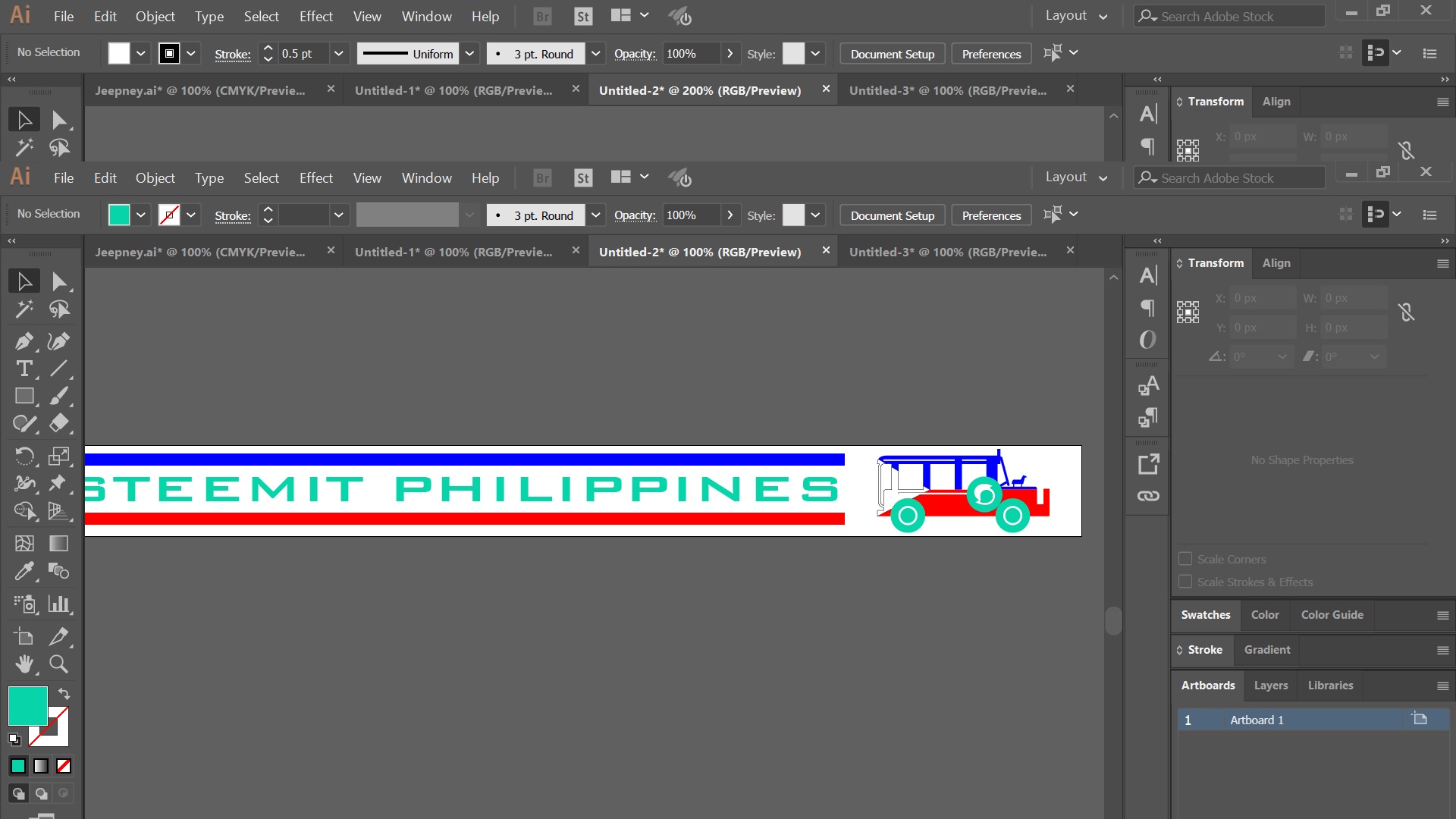Enable Scale Strokes & Effects checkbox
1456x819 pixels.
[x=1185, y=582]
